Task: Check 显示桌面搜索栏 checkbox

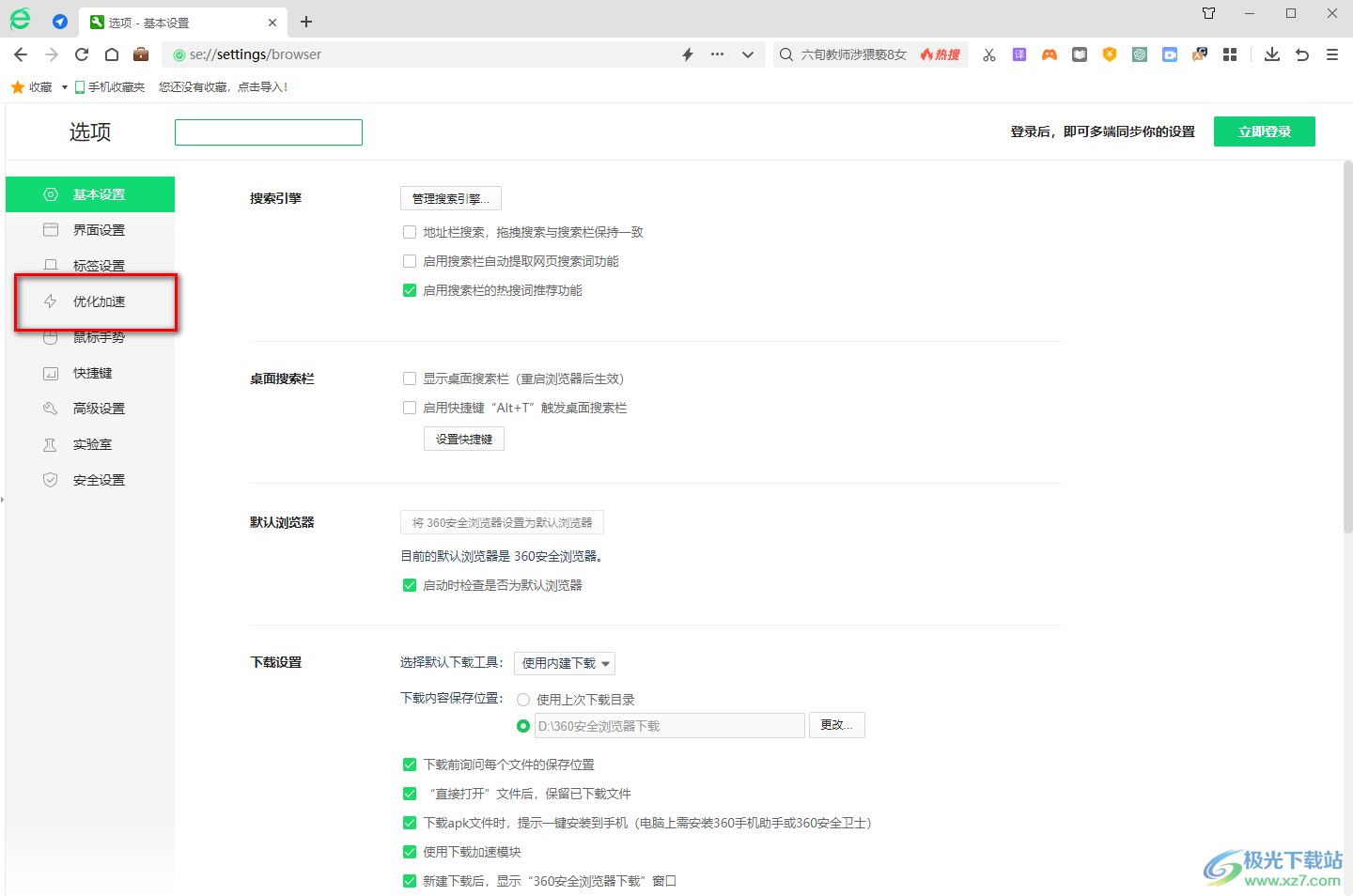Action: click(x=410, y=378)
